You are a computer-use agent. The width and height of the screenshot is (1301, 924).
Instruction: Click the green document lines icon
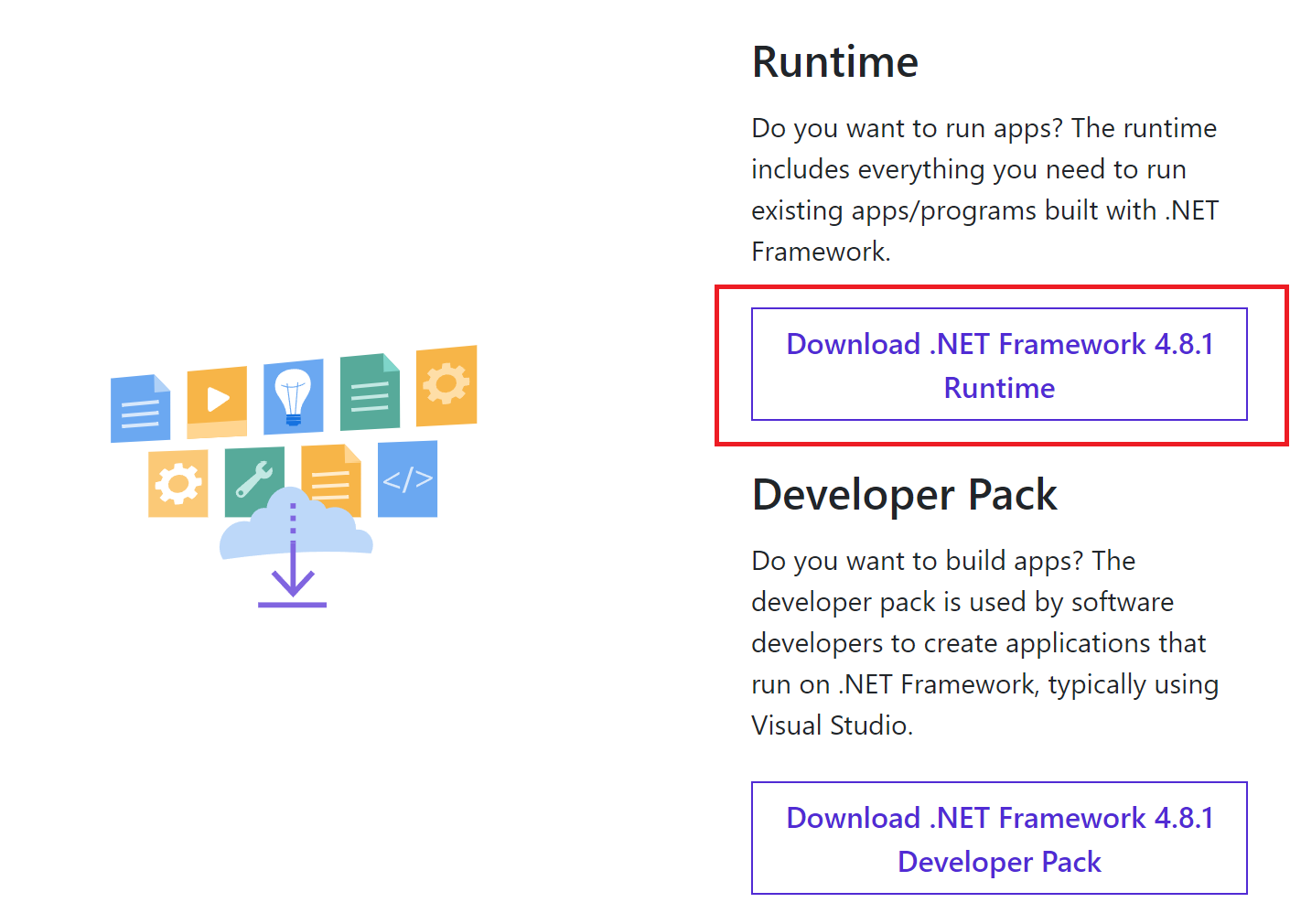[x=370, y=392]
